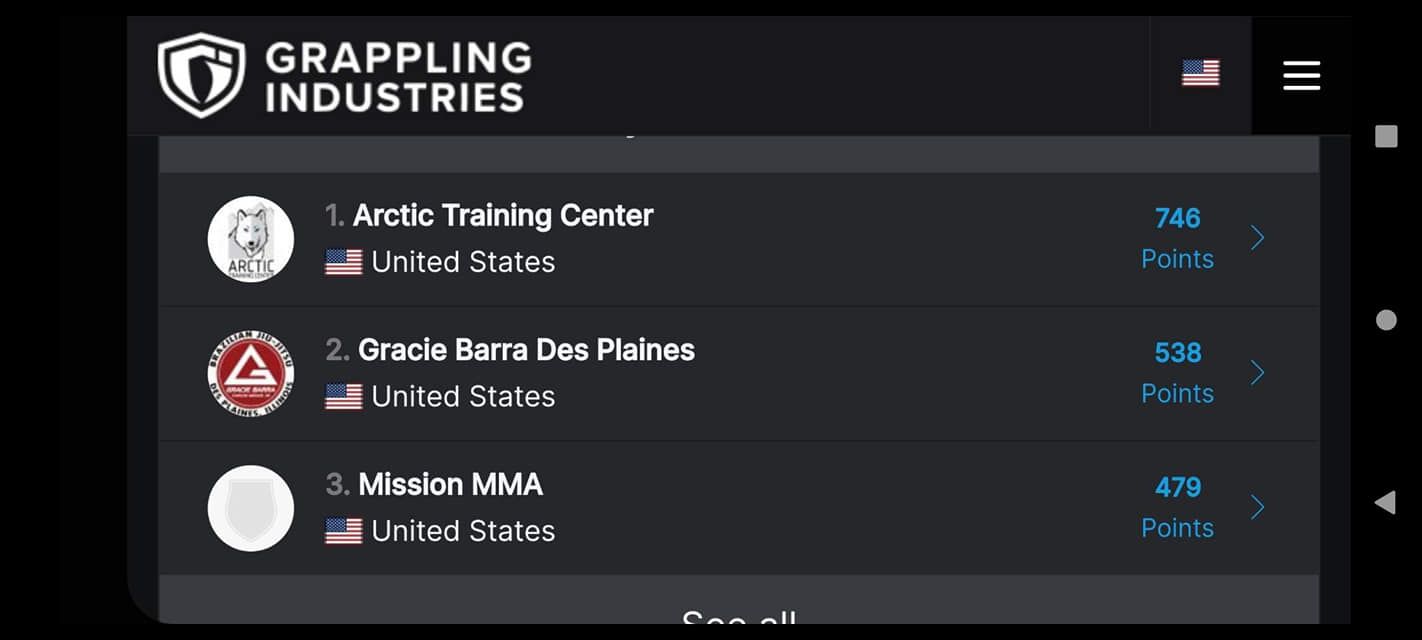Click the Grappling Industries shield logo

tap(201, 75)
